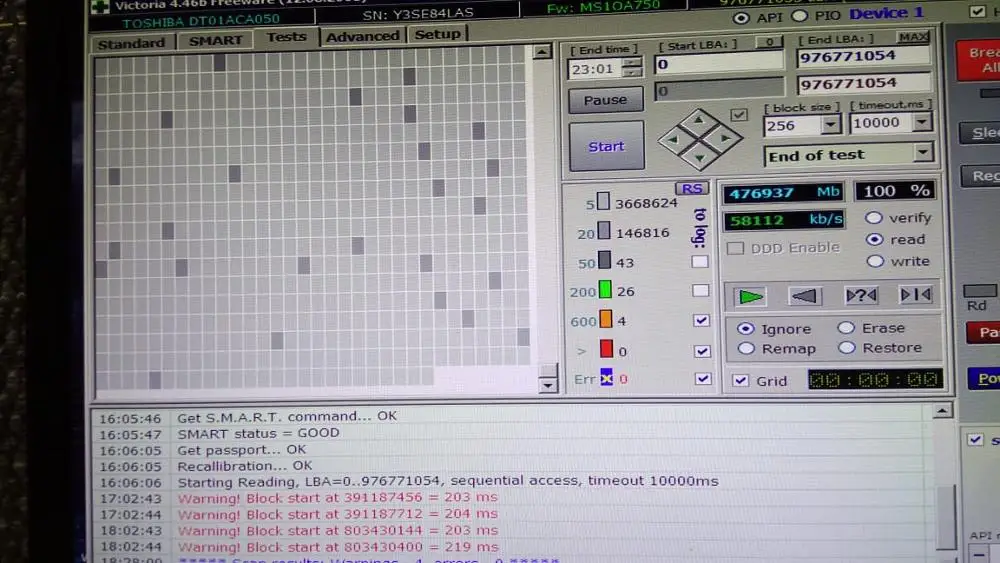The width and height of the screenshot is (1000, 563).
Task: Select the Tests tab
Action: pos(286,37)
